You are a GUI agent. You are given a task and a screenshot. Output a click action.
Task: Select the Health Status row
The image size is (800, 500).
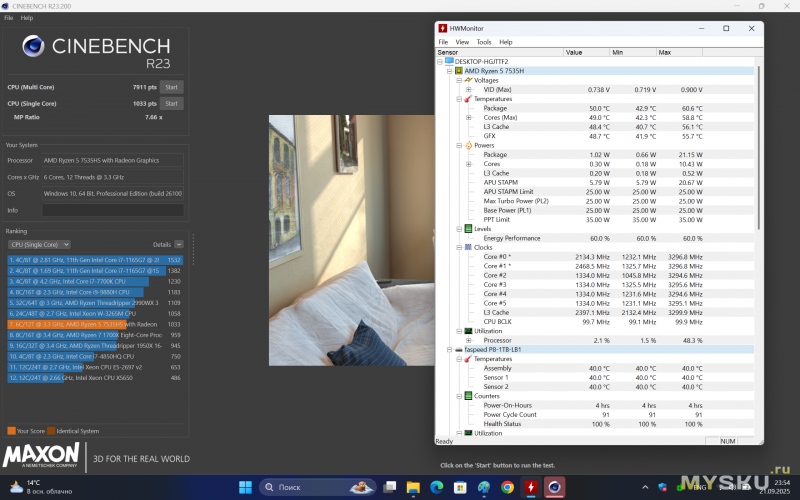coord(594,424)
